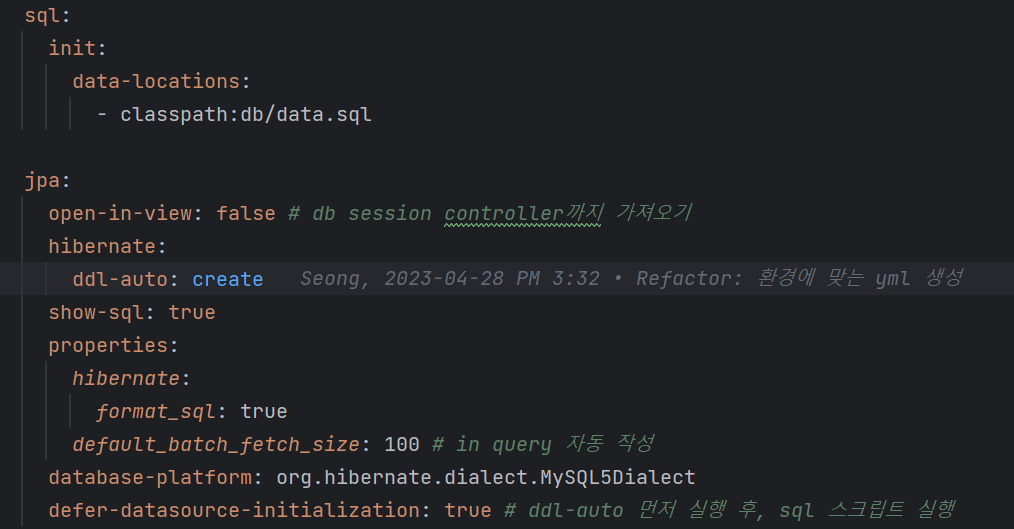Viewport: 1014px width, 529px height.
Task: Click the 'defer-datasource-initialization:' key
Action: click(x=239, y=510)
